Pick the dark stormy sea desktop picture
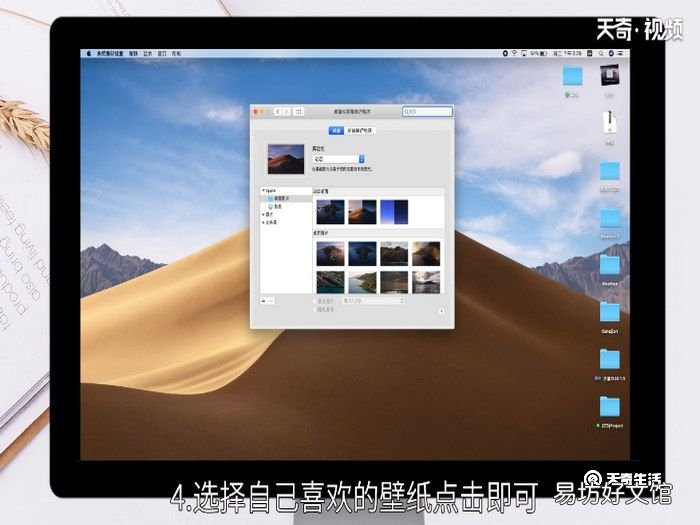The width and height of the screenshot is (700, 525). (394, 282)
